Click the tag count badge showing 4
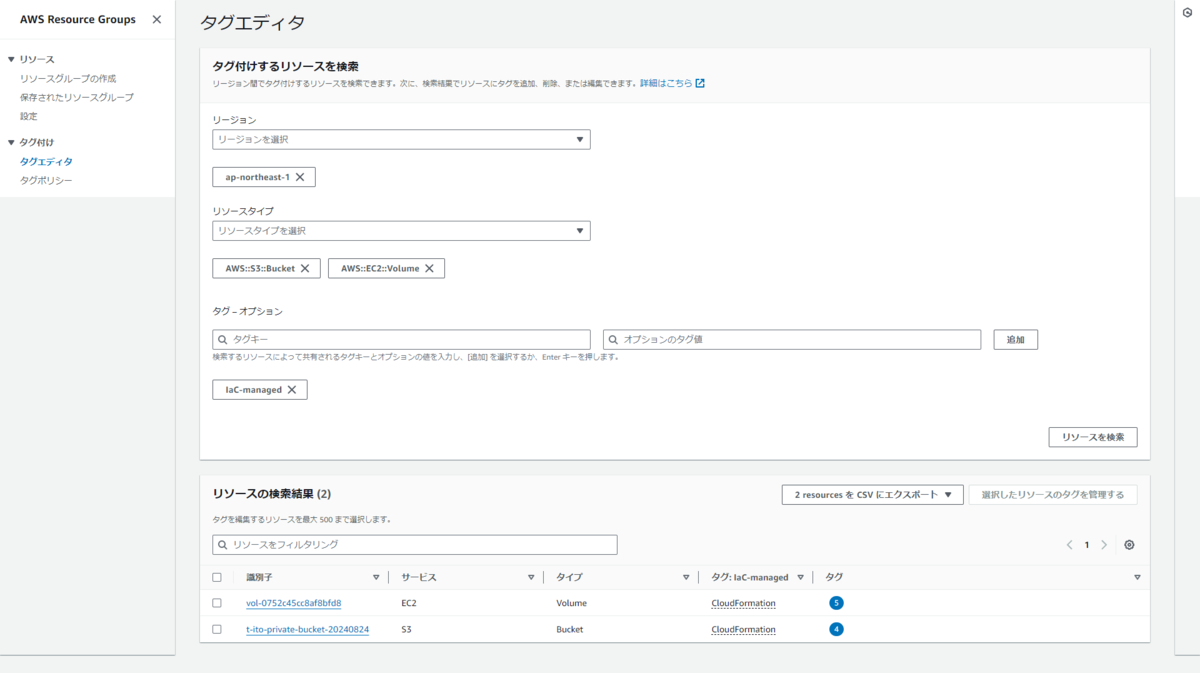Viewport: 1200px width, 673px height. (x=836, y=629)
